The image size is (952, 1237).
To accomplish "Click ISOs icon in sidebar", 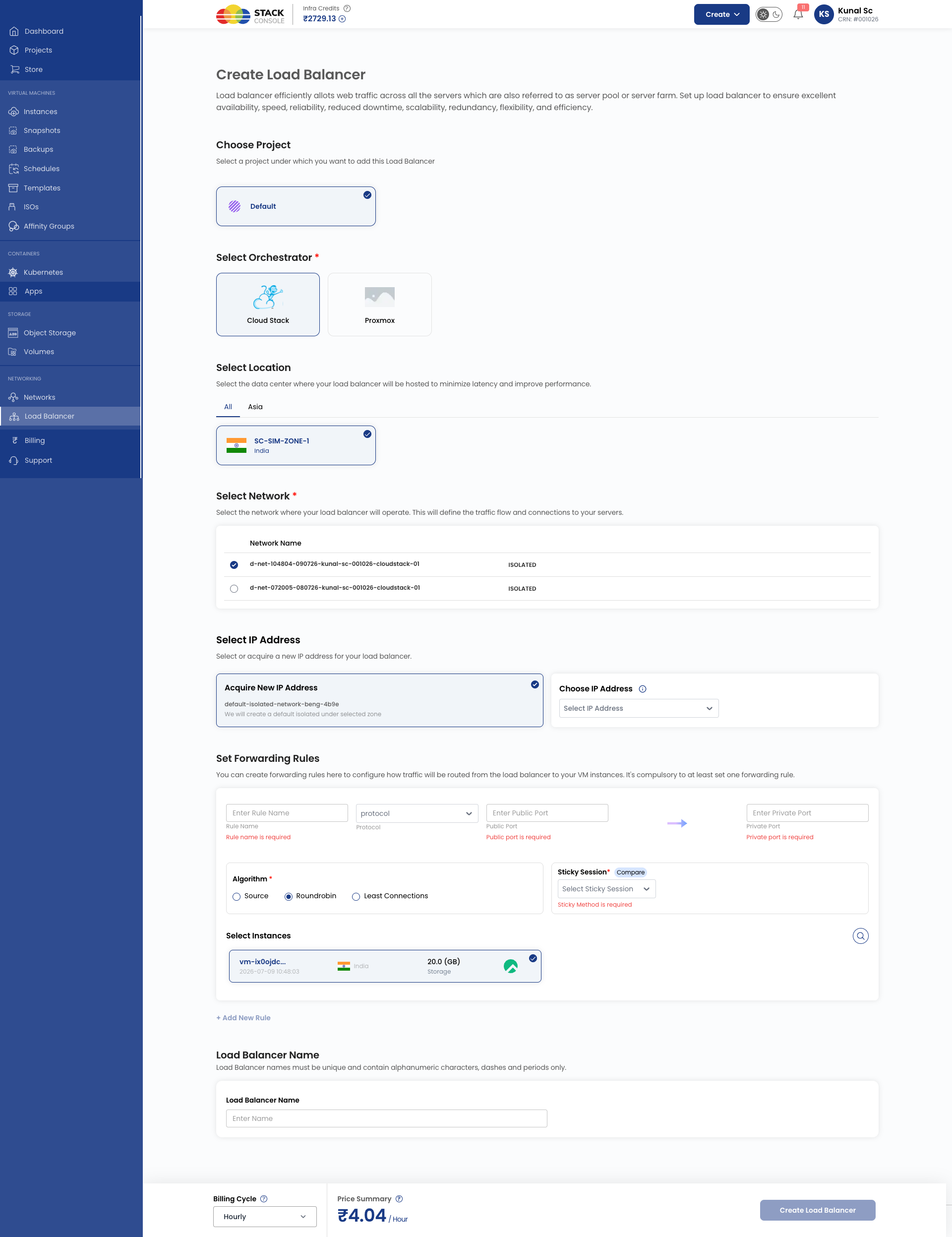I will (12, 207).
